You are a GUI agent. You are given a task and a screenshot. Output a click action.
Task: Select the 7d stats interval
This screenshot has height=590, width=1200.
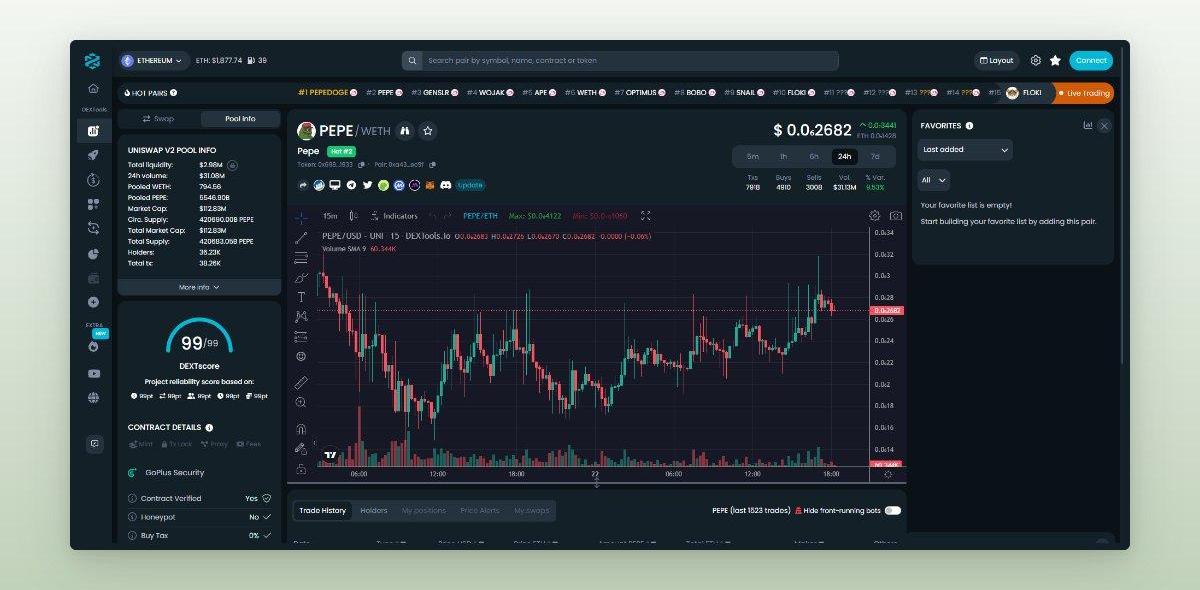click(x=875, y=157)
